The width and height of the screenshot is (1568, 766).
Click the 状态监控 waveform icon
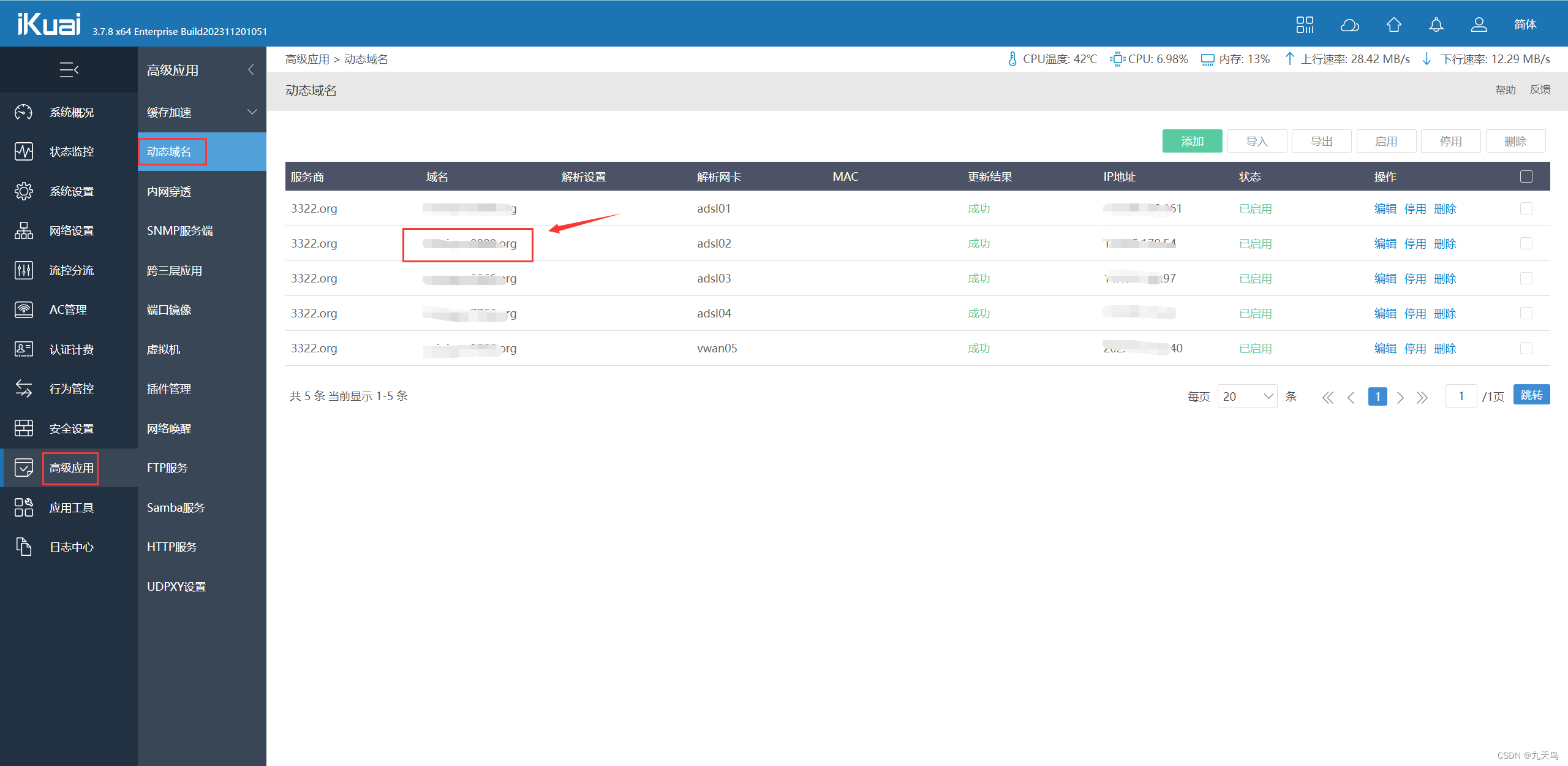pos(24,151)
